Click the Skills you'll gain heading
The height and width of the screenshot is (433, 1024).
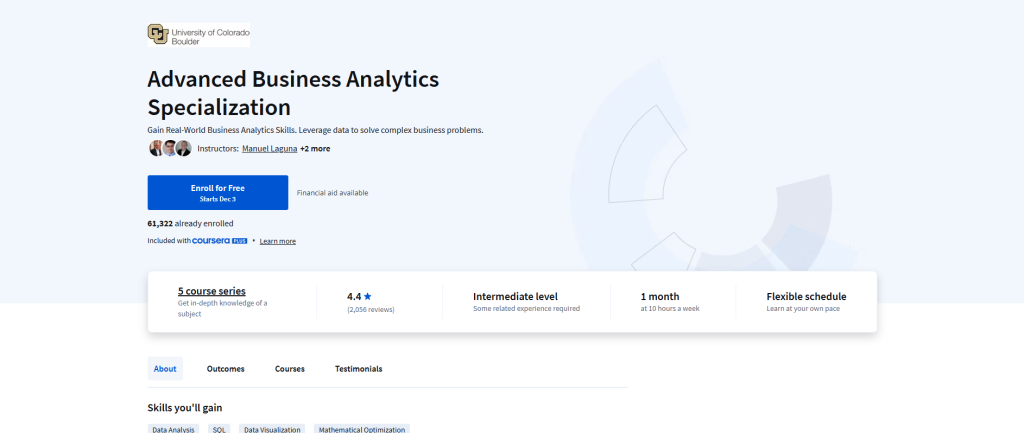(x=185, y=408)
